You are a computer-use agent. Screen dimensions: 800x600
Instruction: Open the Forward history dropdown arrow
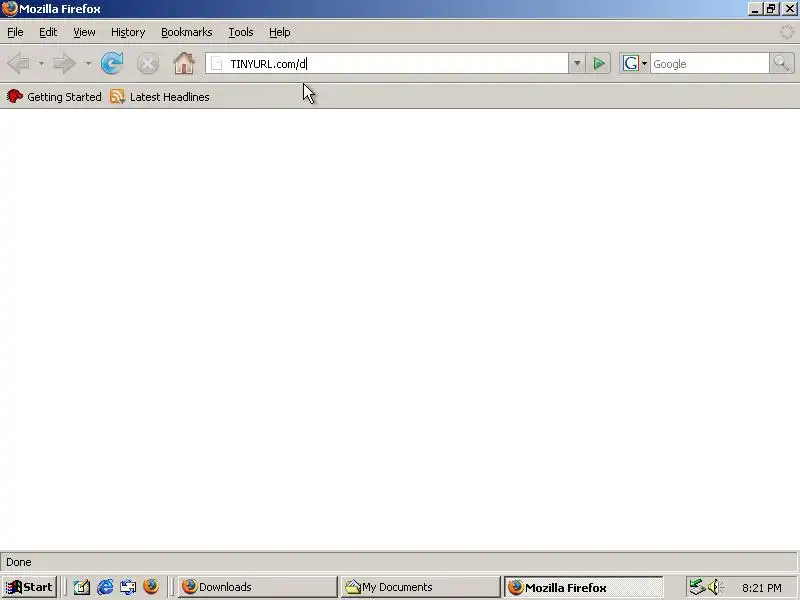[88, 64]
